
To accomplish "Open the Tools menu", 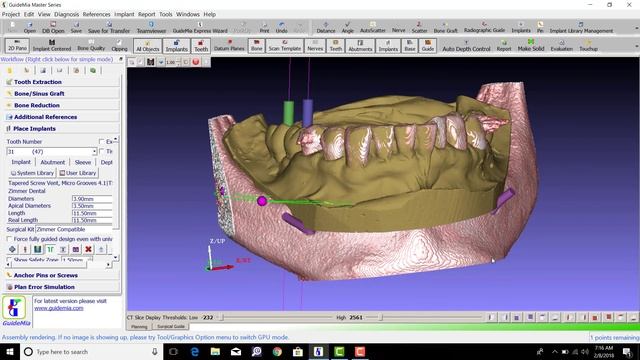I will [x=165, y=14].
